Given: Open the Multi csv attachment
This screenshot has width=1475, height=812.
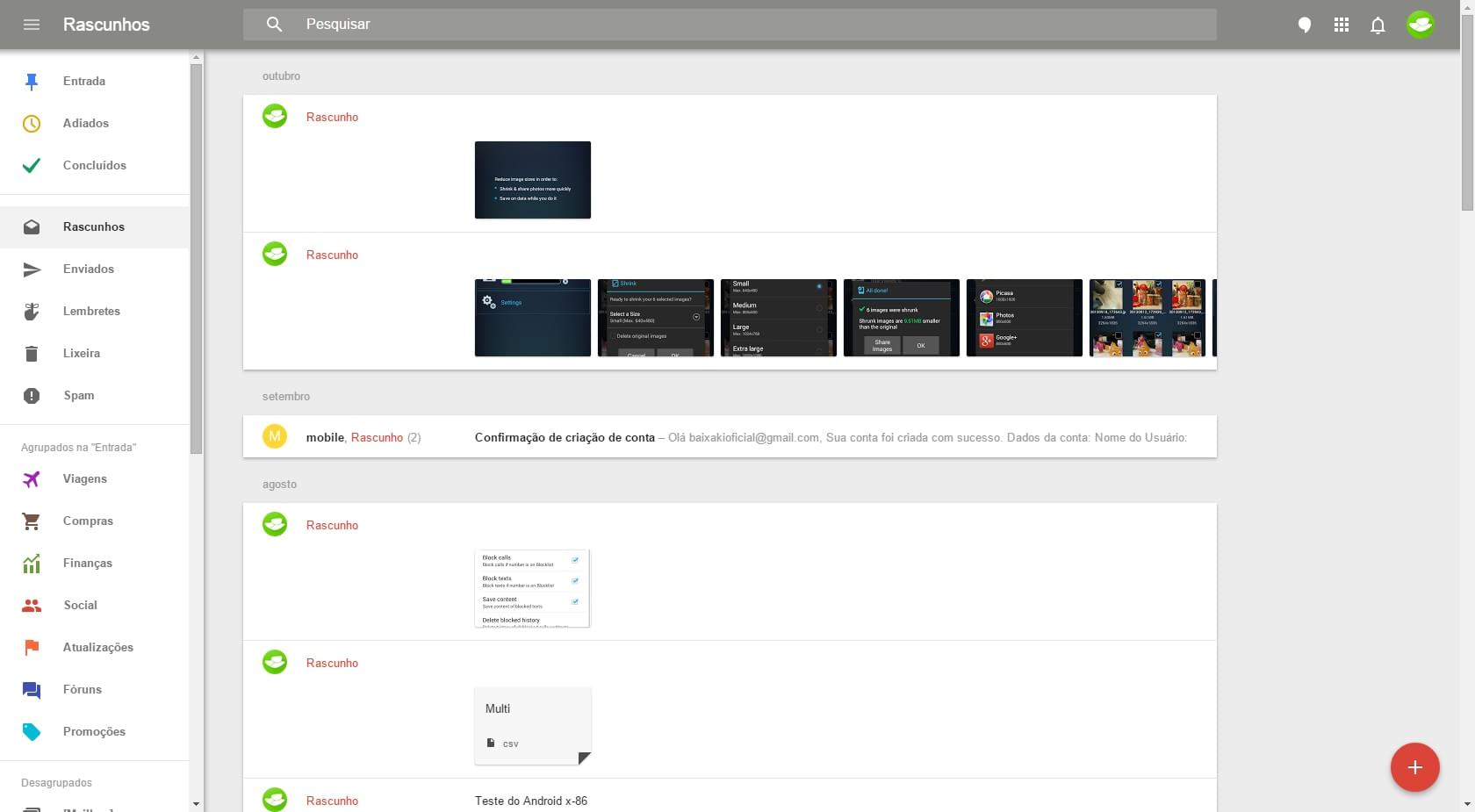Looking at the screenshot, I should 533,726.
